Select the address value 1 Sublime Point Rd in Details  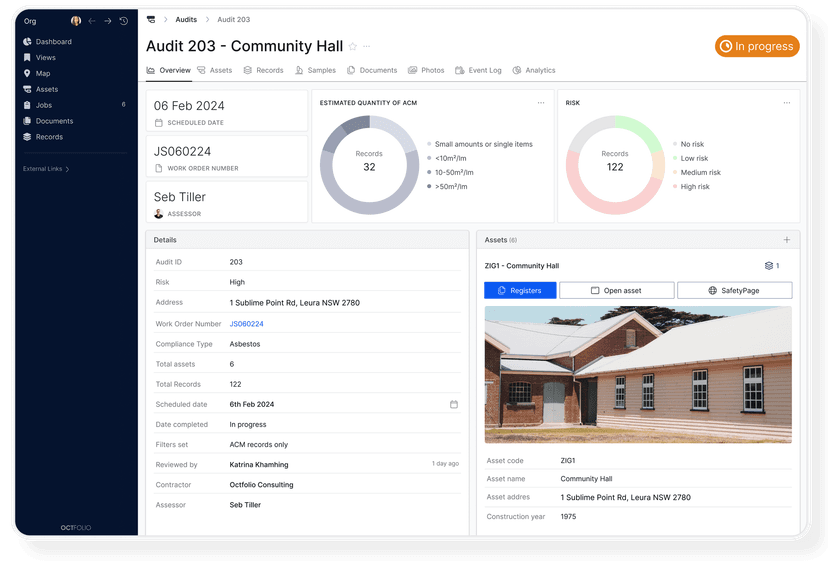coord(295,303)
